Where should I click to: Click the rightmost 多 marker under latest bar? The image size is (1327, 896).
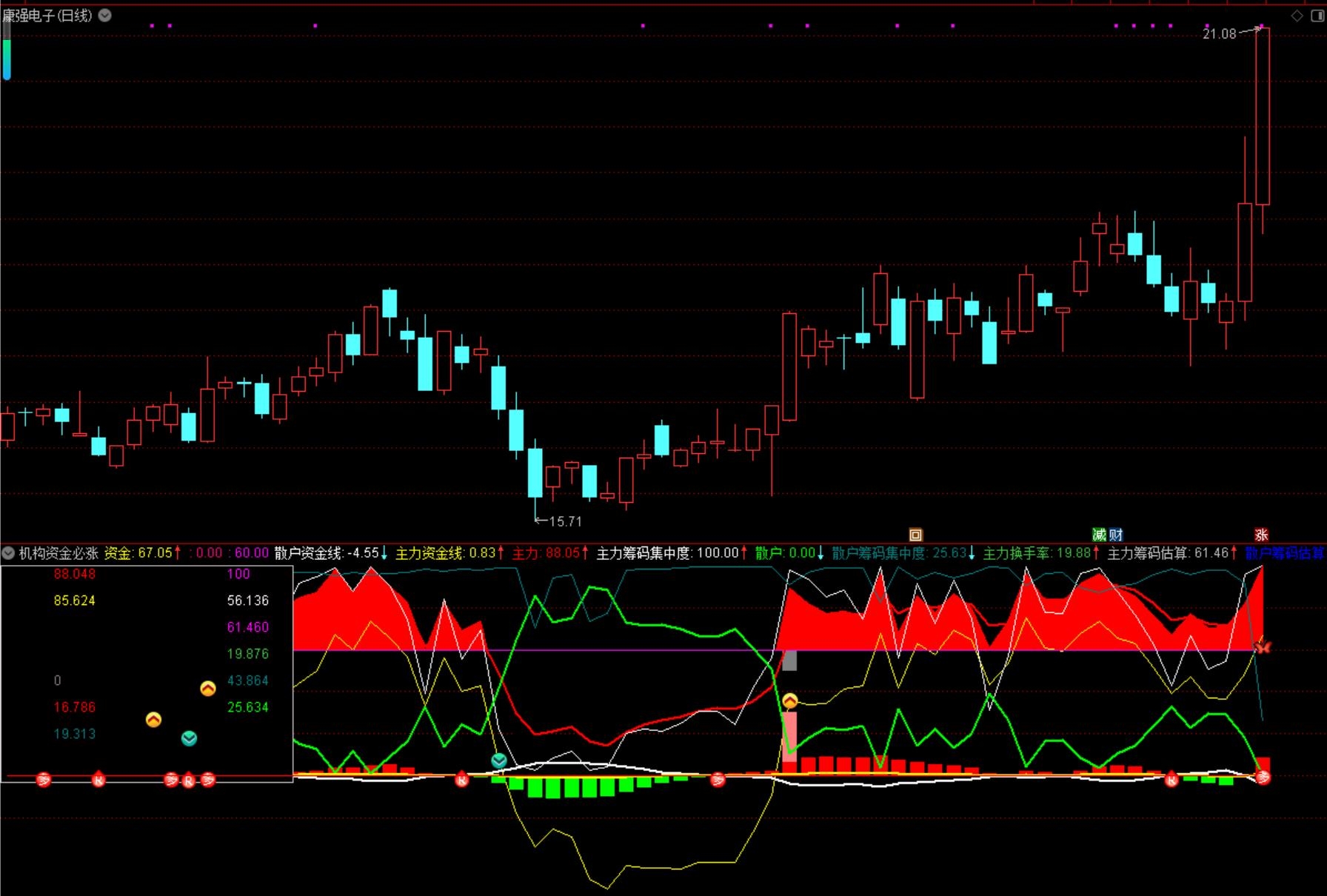pos(1263,777)
